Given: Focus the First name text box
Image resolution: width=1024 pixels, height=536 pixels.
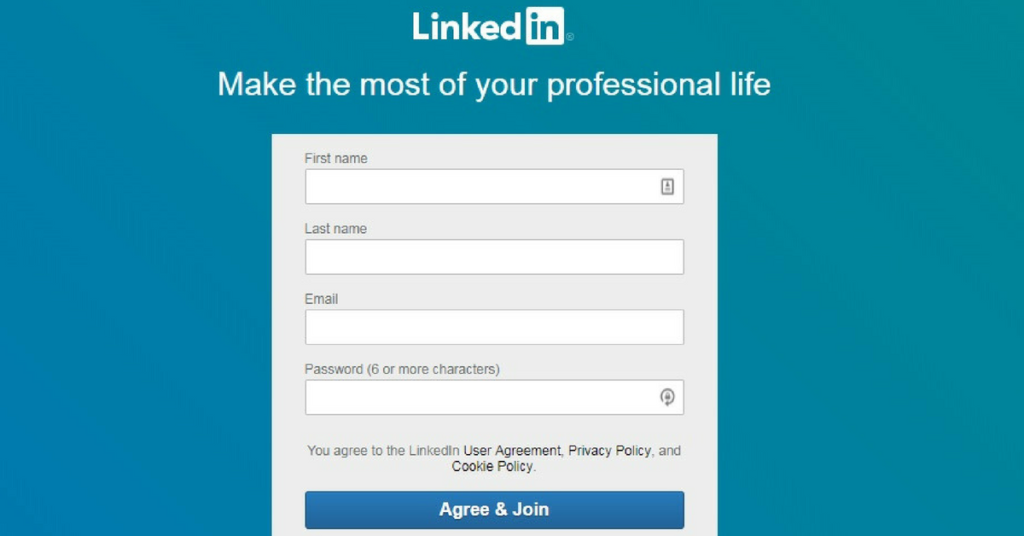Looking at the screenshot, I should (x=494, y=187).
